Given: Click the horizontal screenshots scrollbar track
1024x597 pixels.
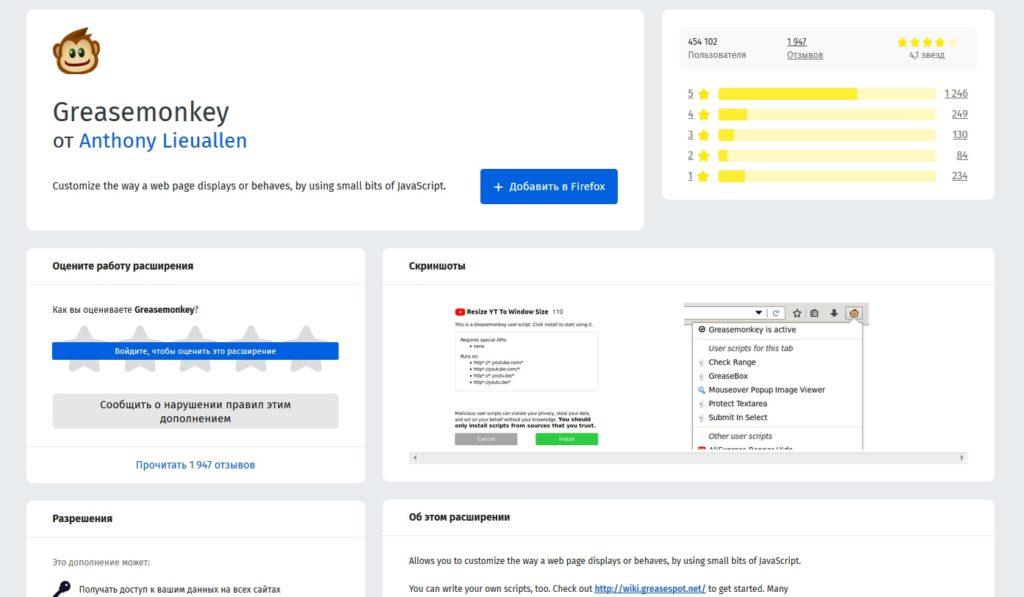Looking at the screenshot, I should pos(688,458).
